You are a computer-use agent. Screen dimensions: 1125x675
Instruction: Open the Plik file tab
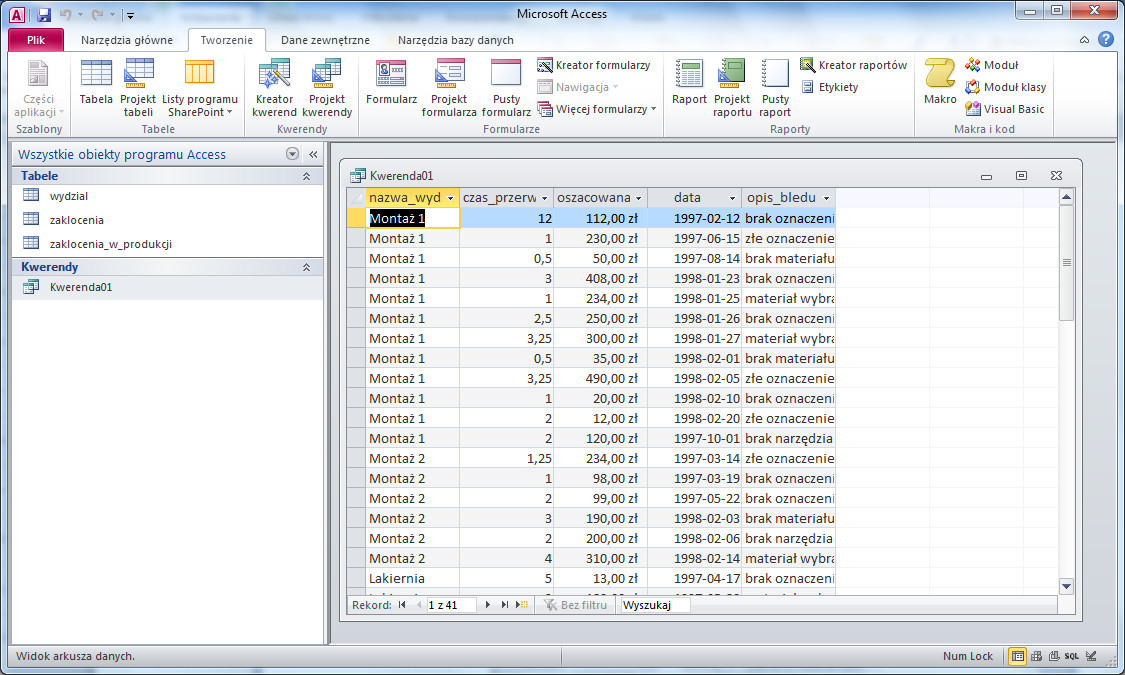[36, 40]
